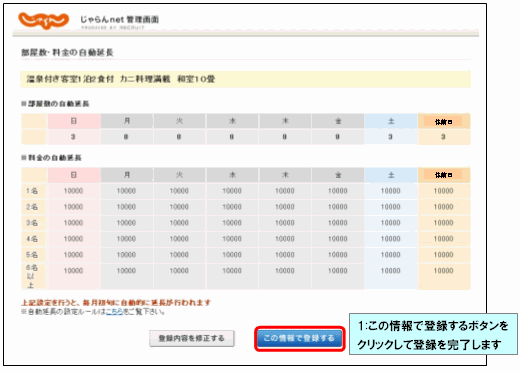Image resolution: width=520 pixels, height=371 pixels.
Task: Click the 1名 price for 日
Action: pyautogui.click(x=73, y=191)
